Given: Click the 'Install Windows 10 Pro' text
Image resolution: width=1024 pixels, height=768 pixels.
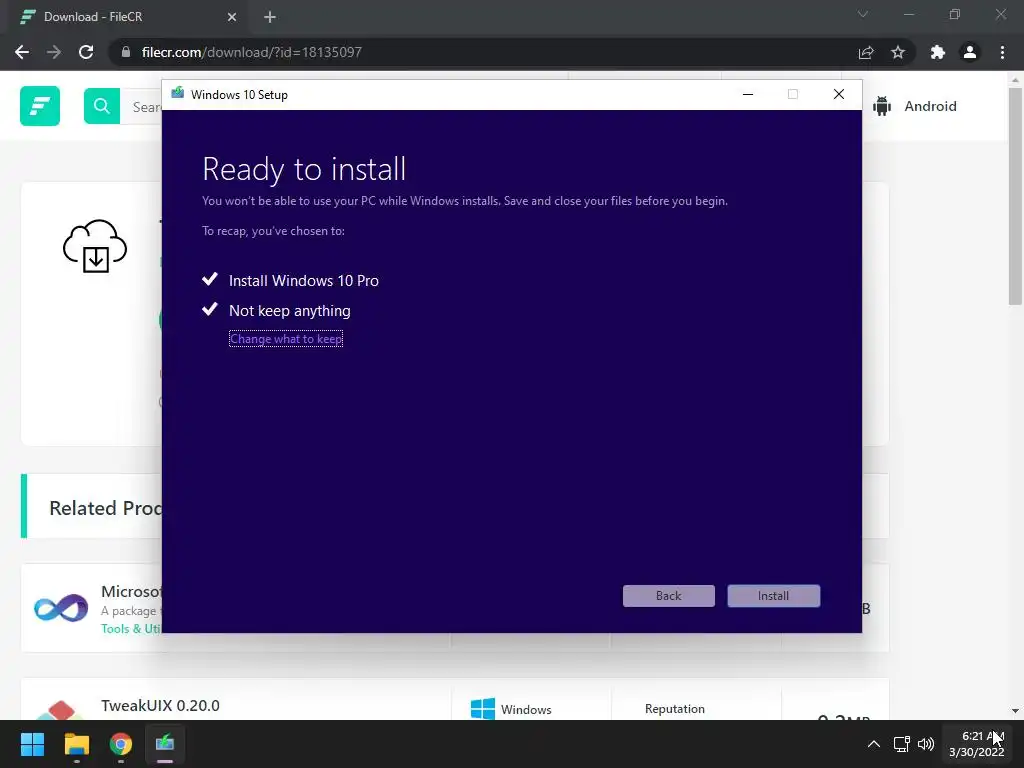Looking at the screenshot, I should point(304,281).
